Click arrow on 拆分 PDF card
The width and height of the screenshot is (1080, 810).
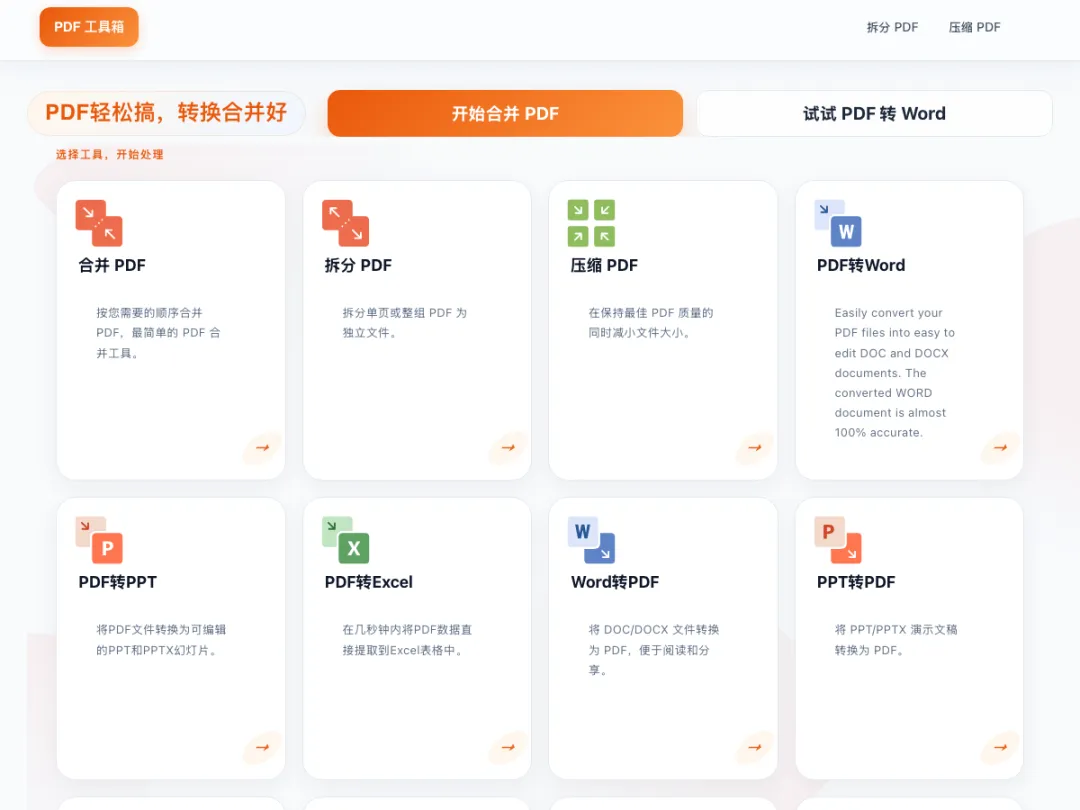point(508,448)
